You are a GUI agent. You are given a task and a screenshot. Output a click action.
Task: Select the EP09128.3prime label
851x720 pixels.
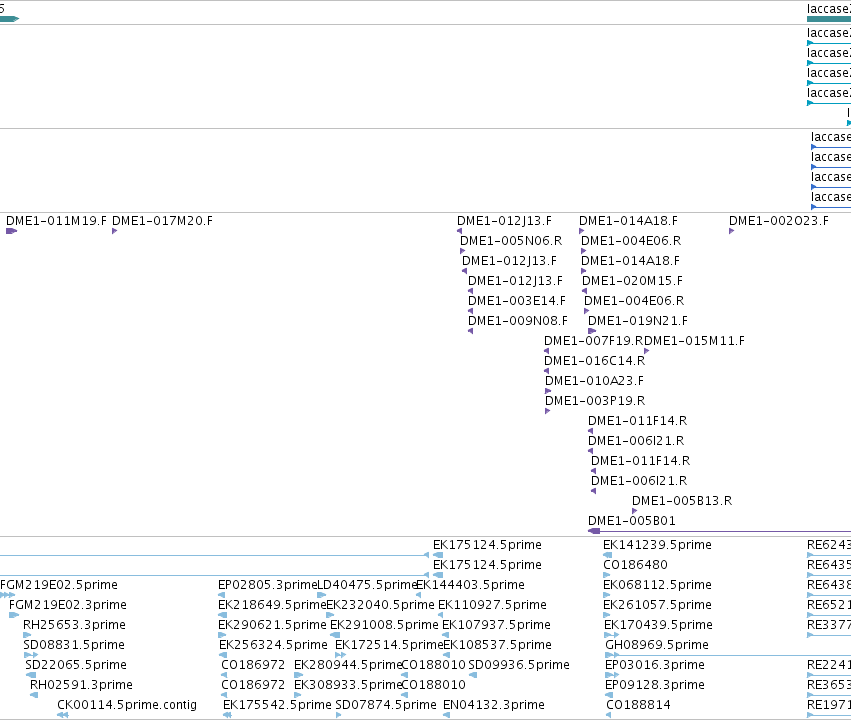click(655, 685)
